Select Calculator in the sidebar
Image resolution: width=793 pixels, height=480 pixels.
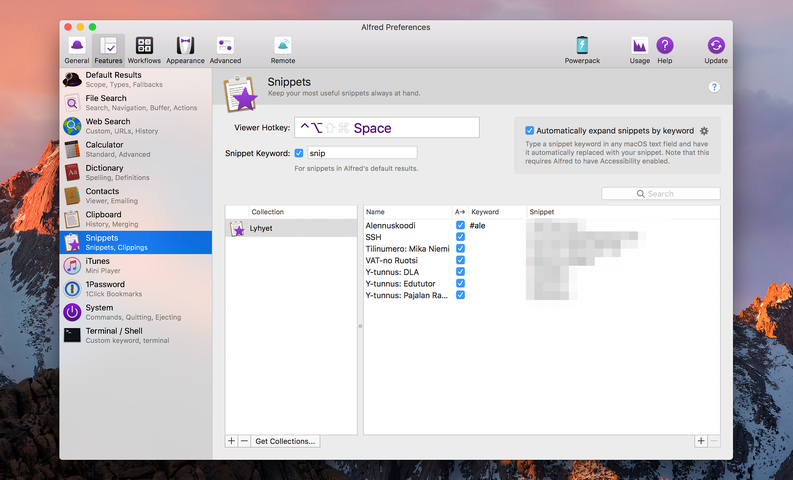coord(136,149)
